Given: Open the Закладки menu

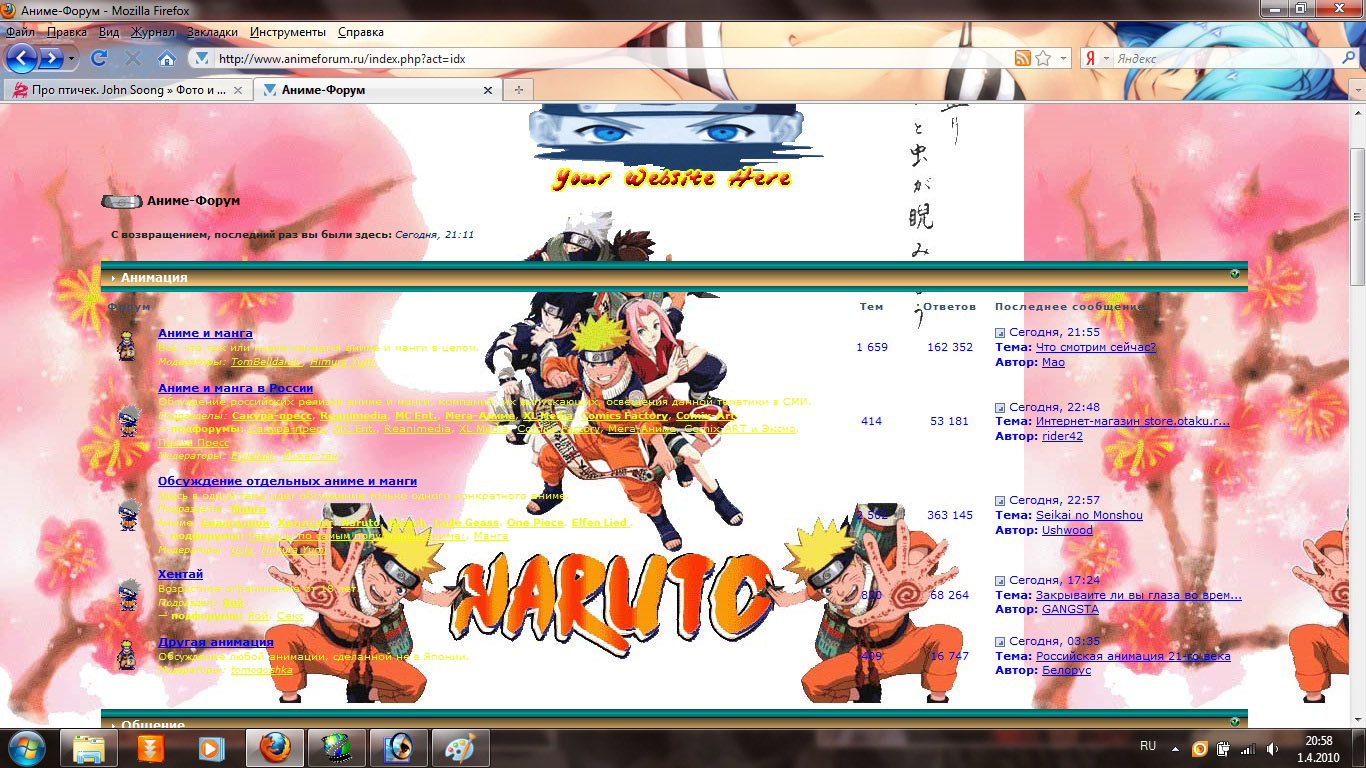Looking at the screenshot, I should (x=212, y=32).
